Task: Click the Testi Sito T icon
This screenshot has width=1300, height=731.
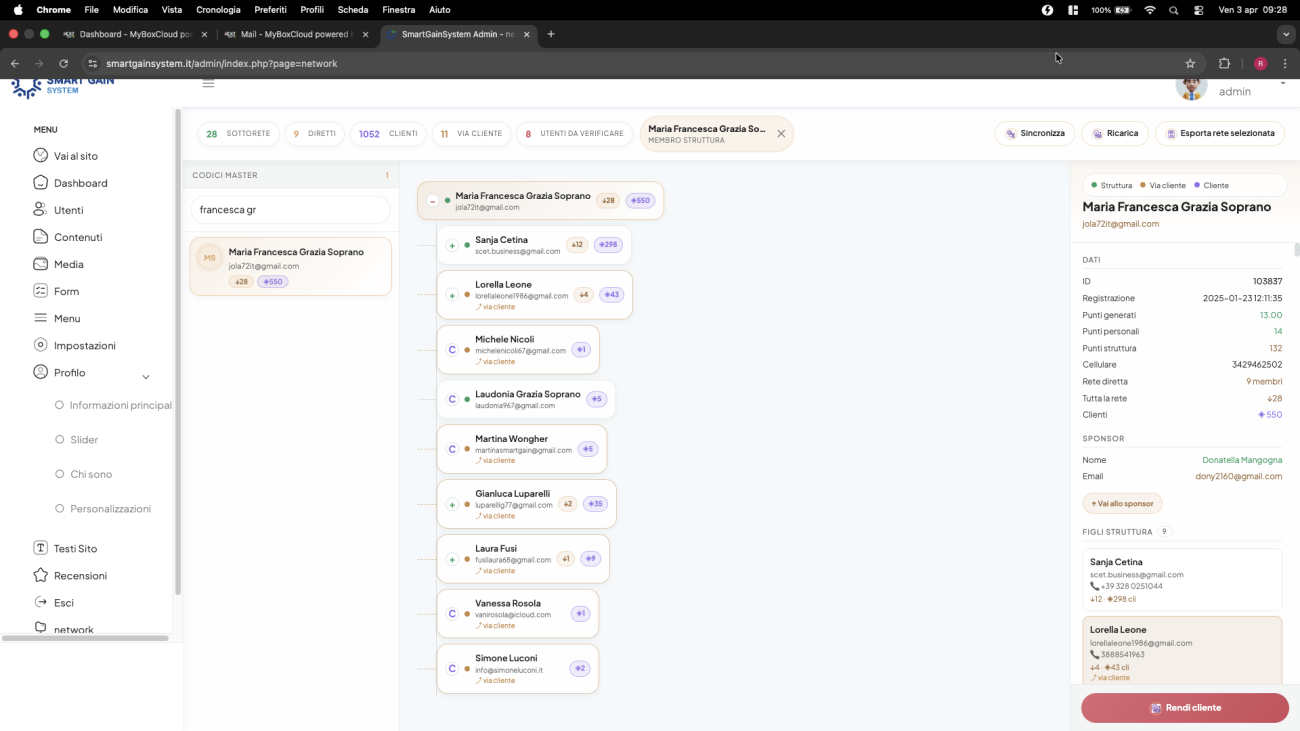Action: (41, 548)
